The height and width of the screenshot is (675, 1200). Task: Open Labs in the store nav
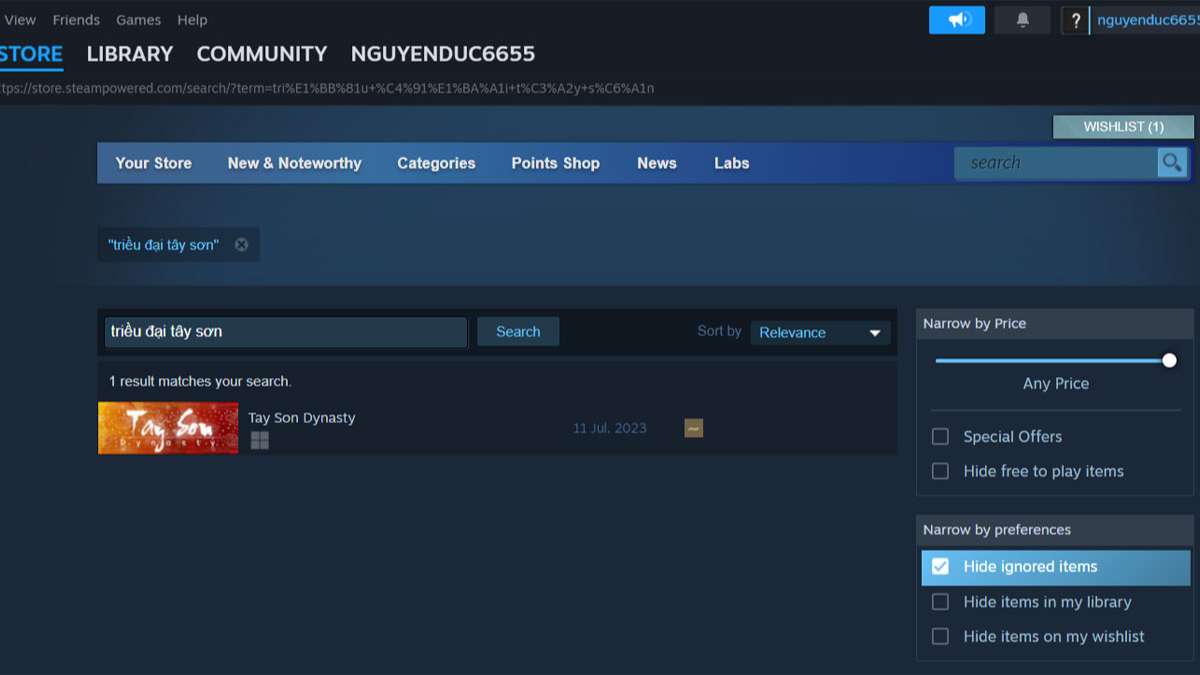pos(731,163)
